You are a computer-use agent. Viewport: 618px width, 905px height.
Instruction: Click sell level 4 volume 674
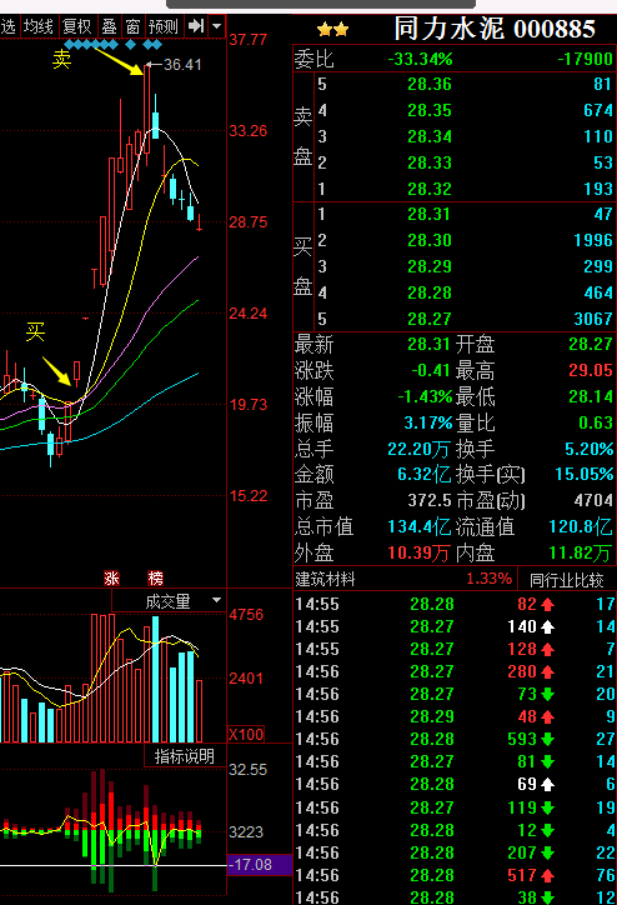598,110
